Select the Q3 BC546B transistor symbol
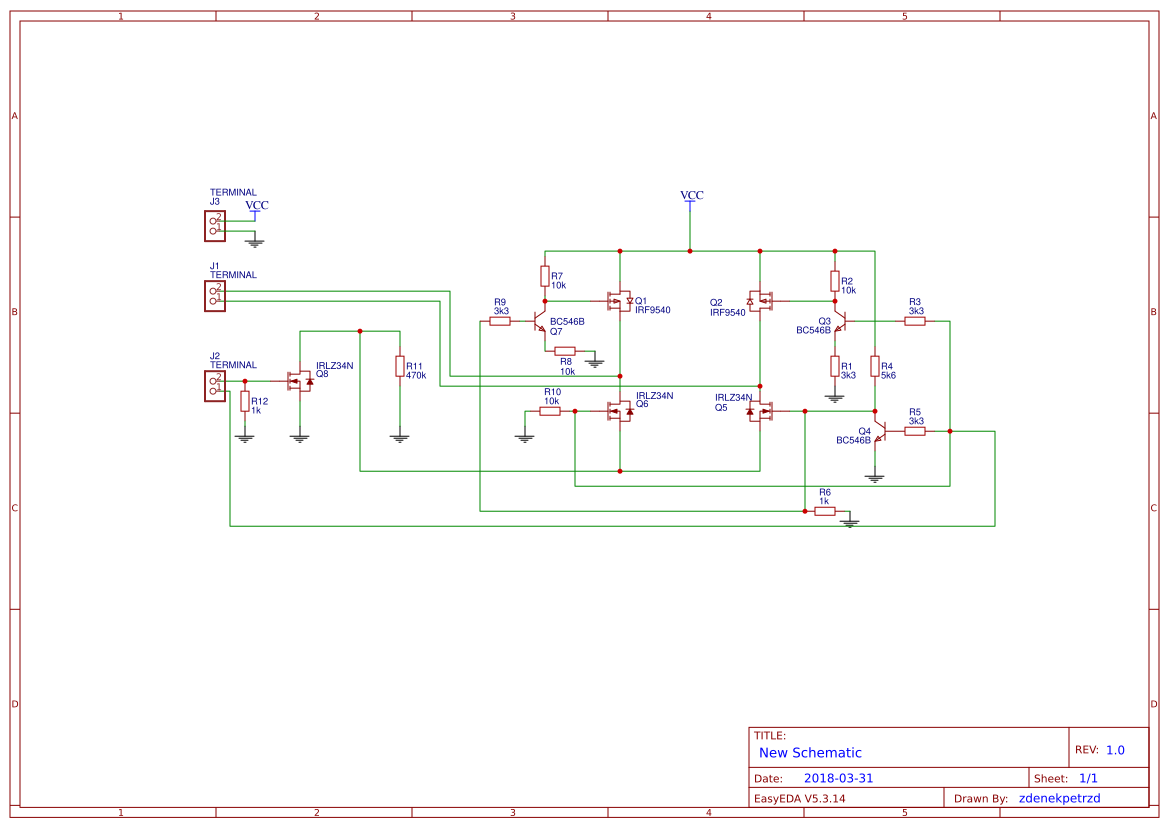Viewport: 1169px width, 828px height. 845,320
